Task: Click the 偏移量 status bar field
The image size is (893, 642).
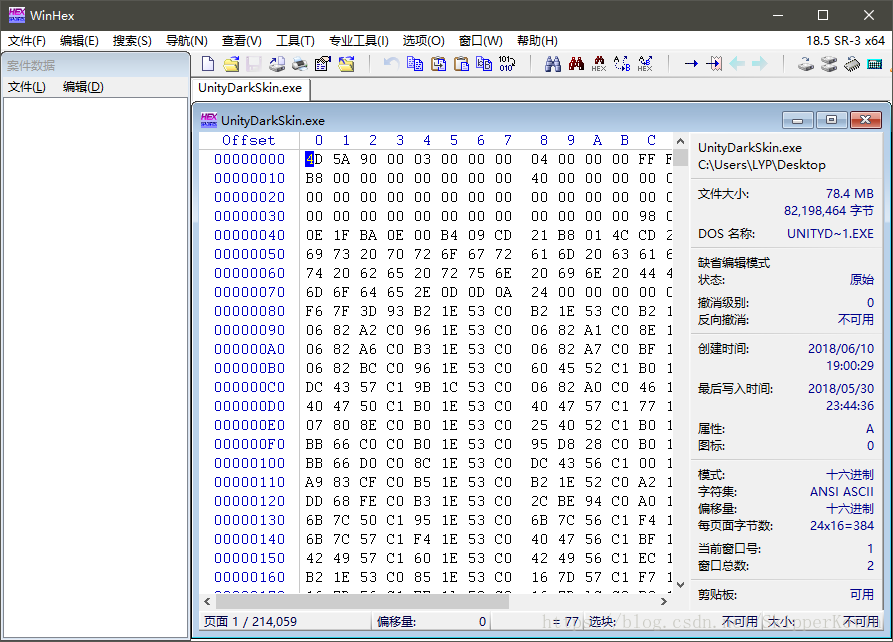Action: 431,621
